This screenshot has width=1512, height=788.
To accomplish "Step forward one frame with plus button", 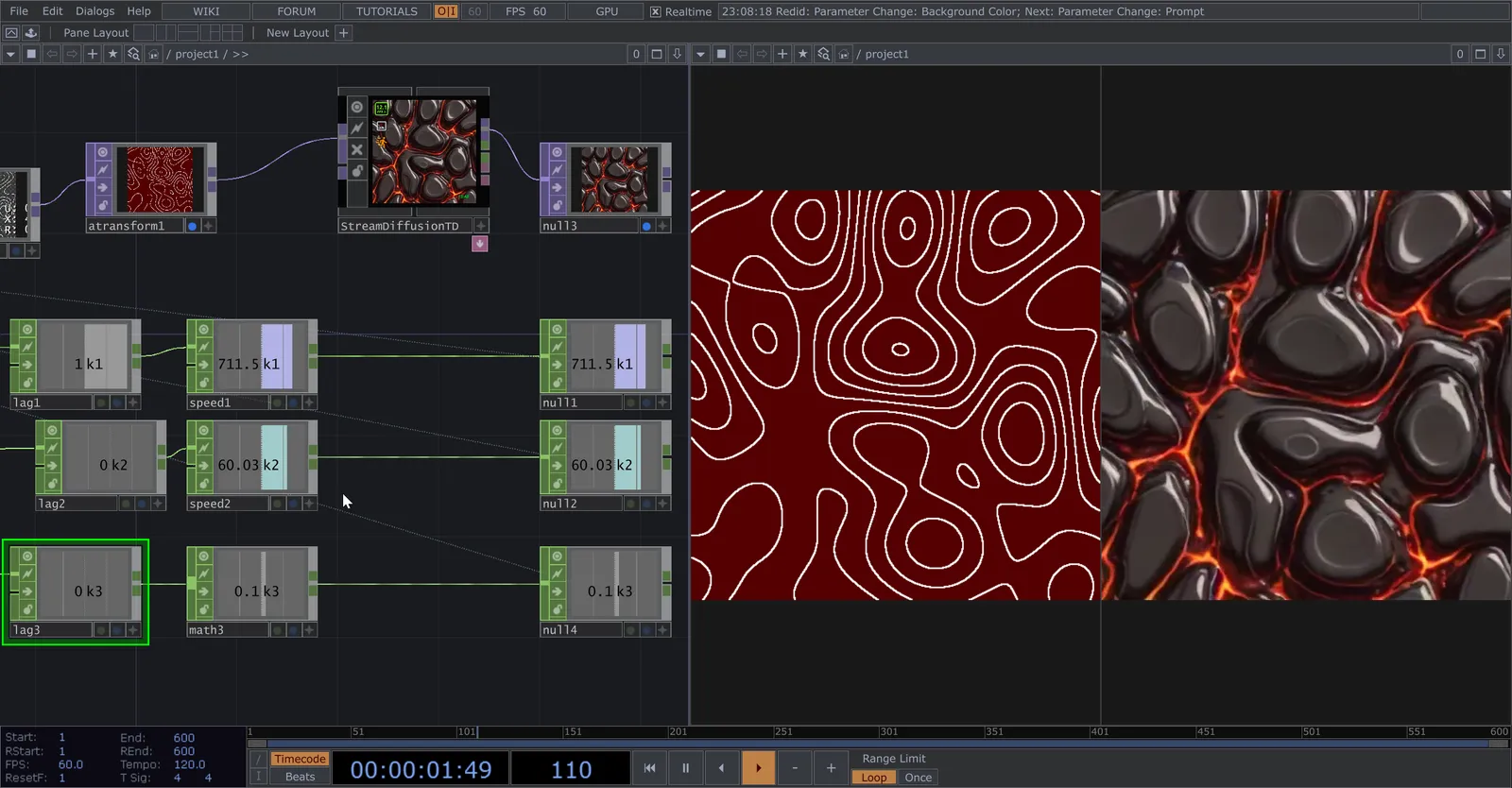I will [x=831, y=768].
